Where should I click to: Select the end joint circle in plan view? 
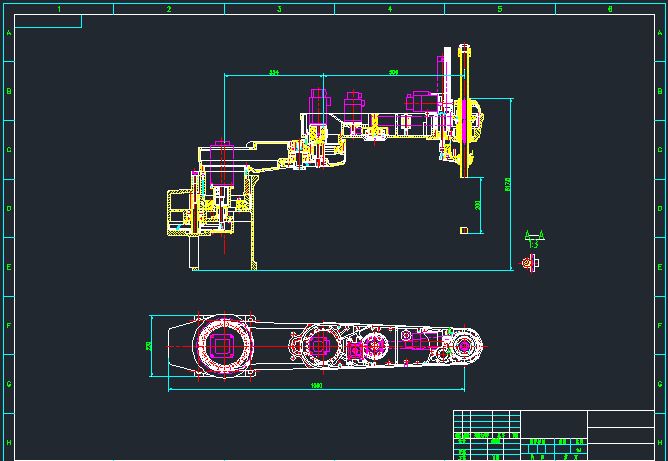pyautogui.click(x=464, y=346)
